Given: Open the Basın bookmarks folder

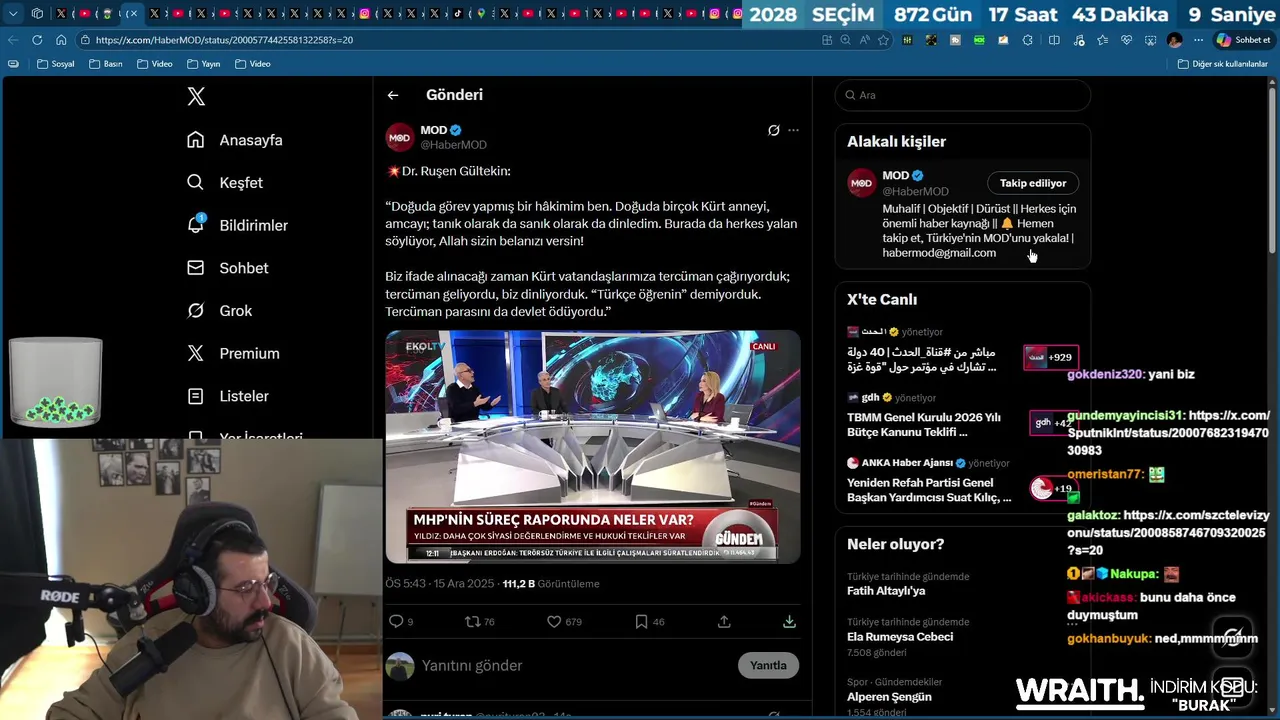Looking at the screenshot, I should tap(105, 64).
